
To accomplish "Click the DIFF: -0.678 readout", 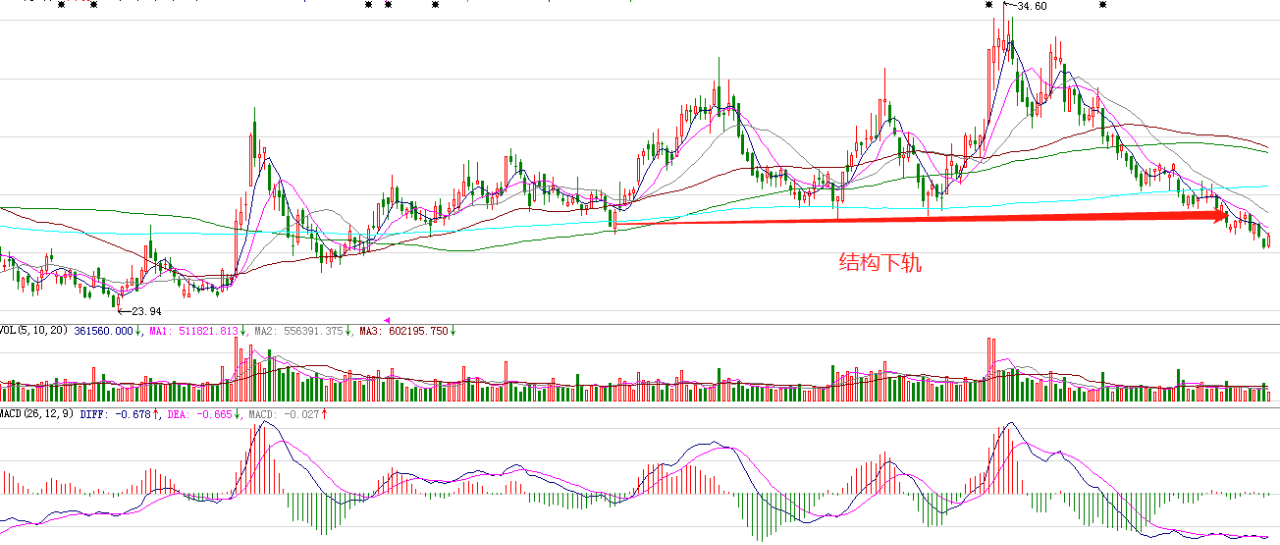I will [x=115, y=413].
